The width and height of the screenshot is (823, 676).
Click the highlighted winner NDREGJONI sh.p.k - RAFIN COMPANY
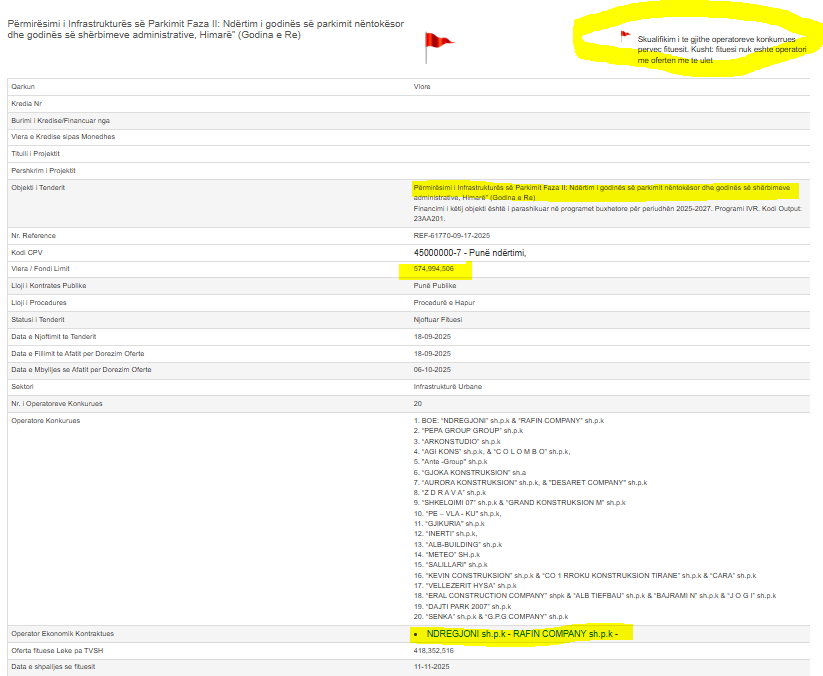[x=522, y=634]
